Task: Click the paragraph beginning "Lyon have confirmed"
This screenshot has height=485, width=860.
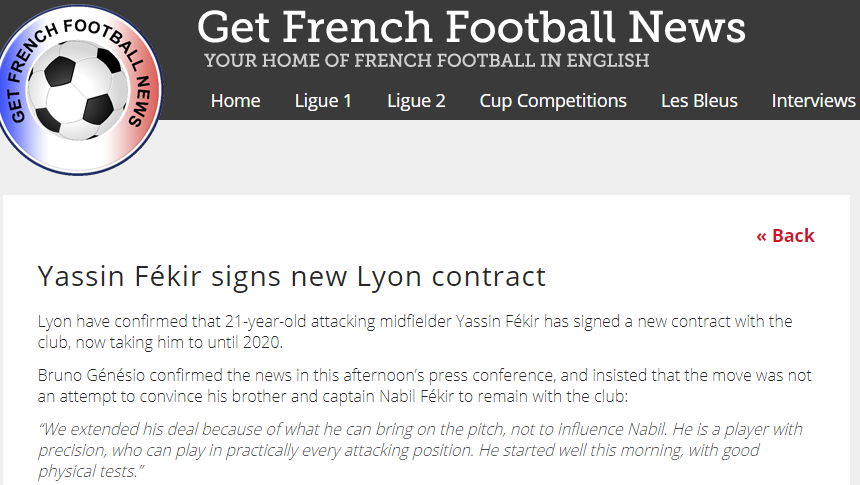Action: point(415,331)
